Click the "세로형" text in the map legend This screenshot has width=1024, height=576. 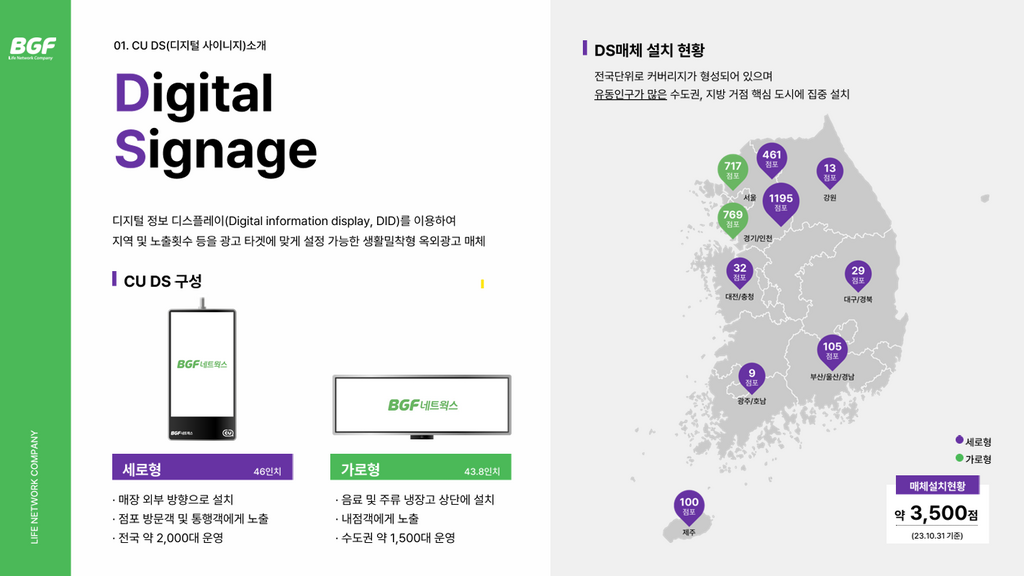[x=978, y=442]
